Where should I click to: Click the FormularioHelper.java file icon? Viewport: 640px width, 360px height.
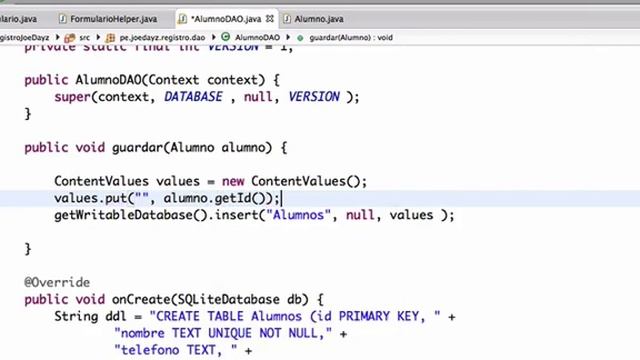pos(62,19)
